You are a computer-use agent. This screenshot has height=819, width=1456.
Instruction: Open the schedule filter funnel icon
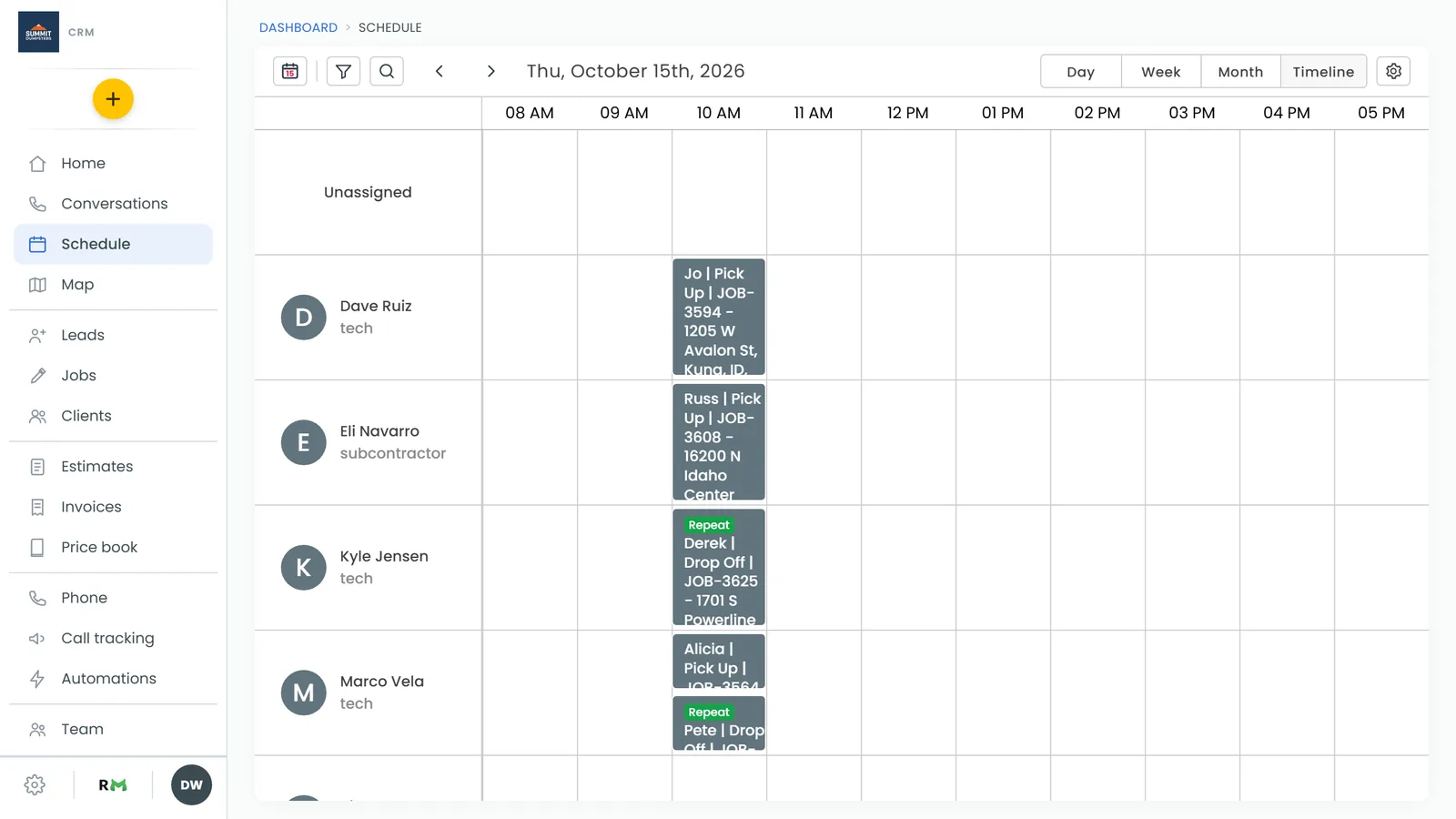[343, 71]
